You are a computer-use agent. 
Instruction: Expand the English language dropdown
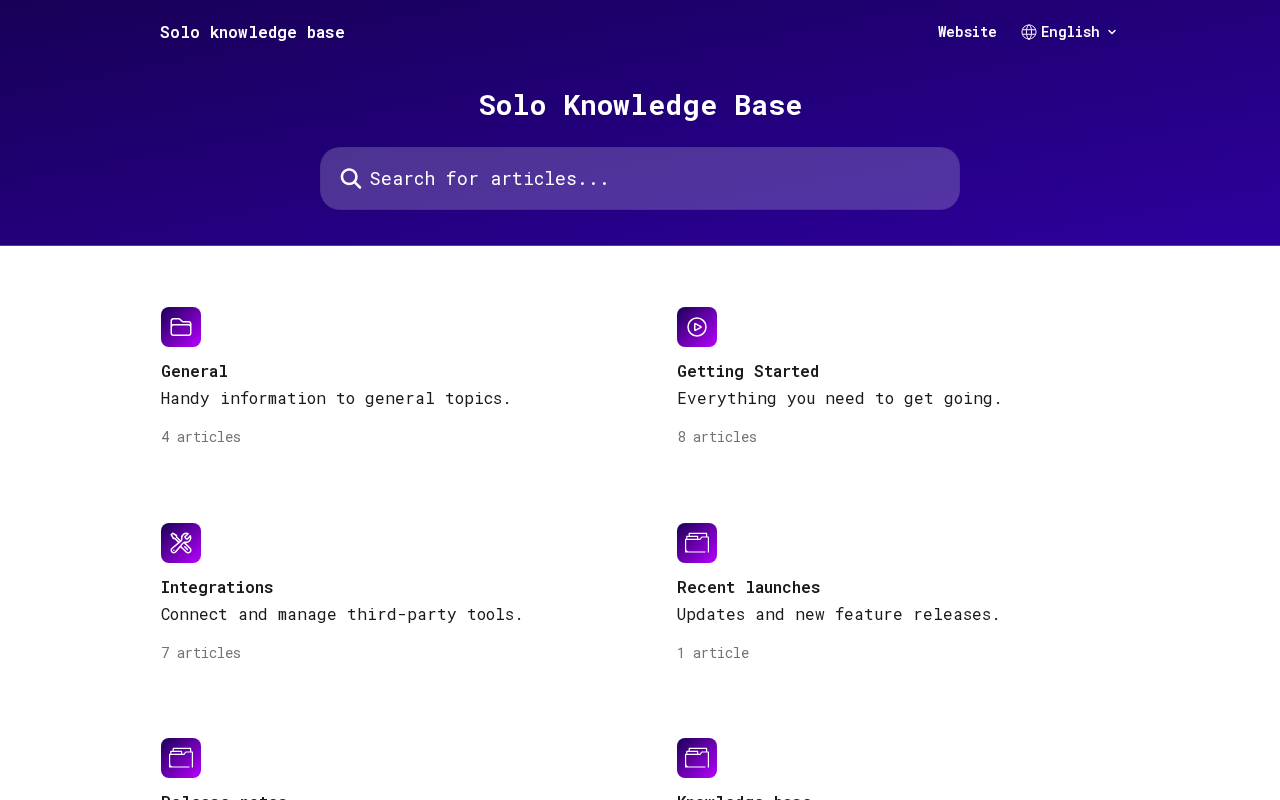(x=1069, y=32)
